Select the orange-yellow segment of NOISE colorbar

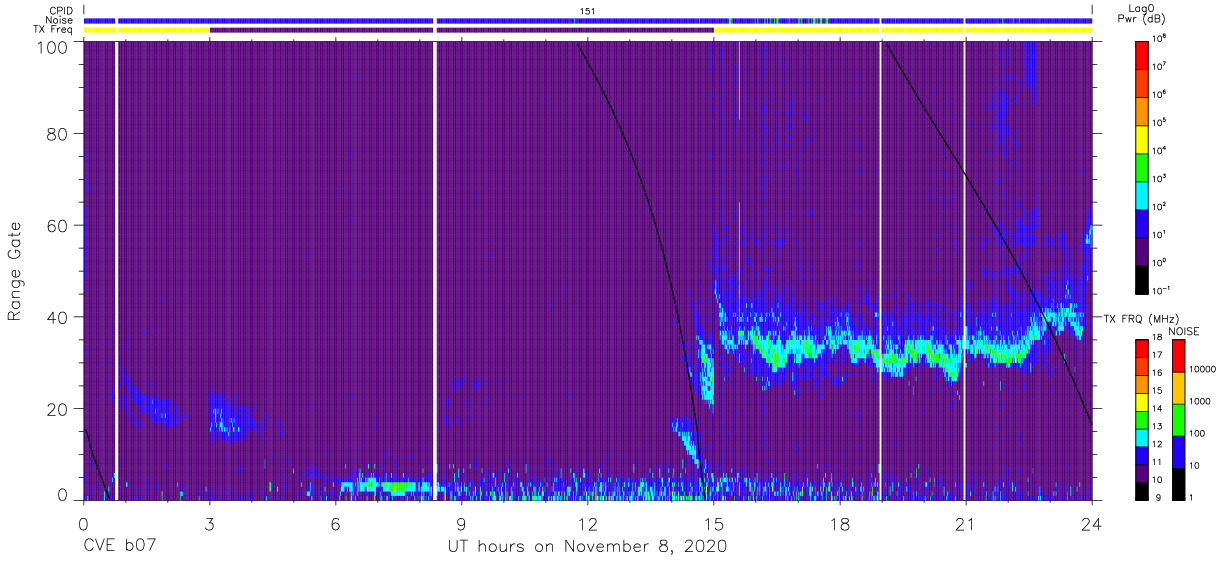tap(1178, 388)
